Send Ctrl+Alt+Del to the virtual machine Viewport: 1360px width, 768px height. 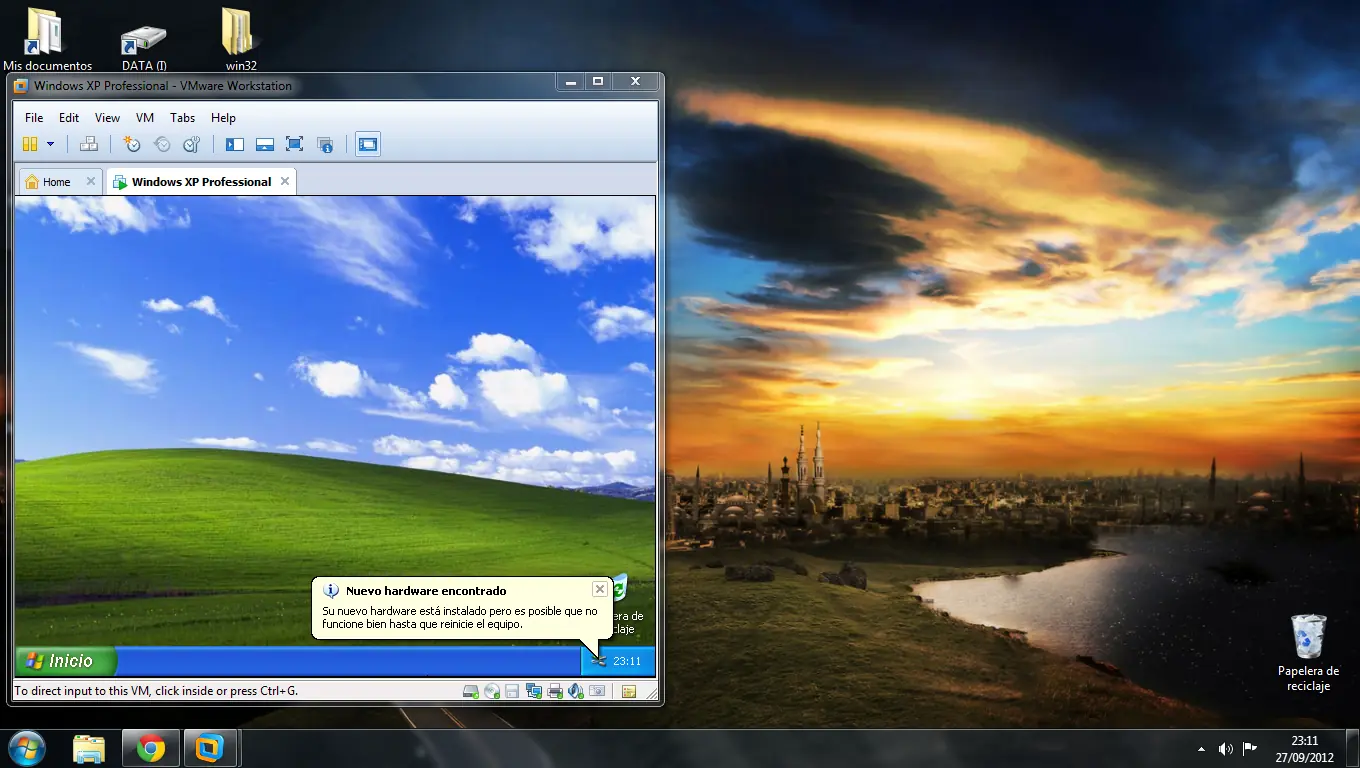click(x=89, y=144)
